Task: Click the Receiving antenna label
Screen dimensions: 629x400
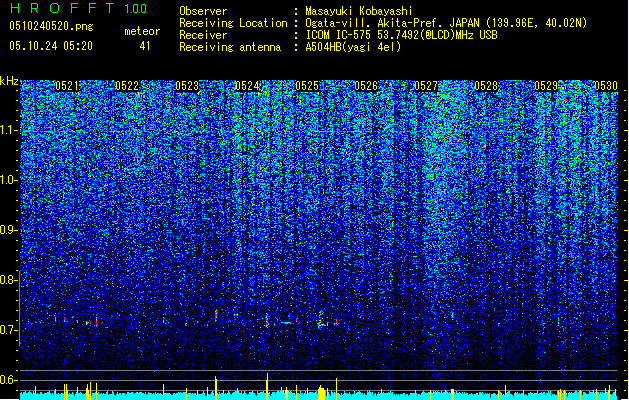Action: point(230,47)
